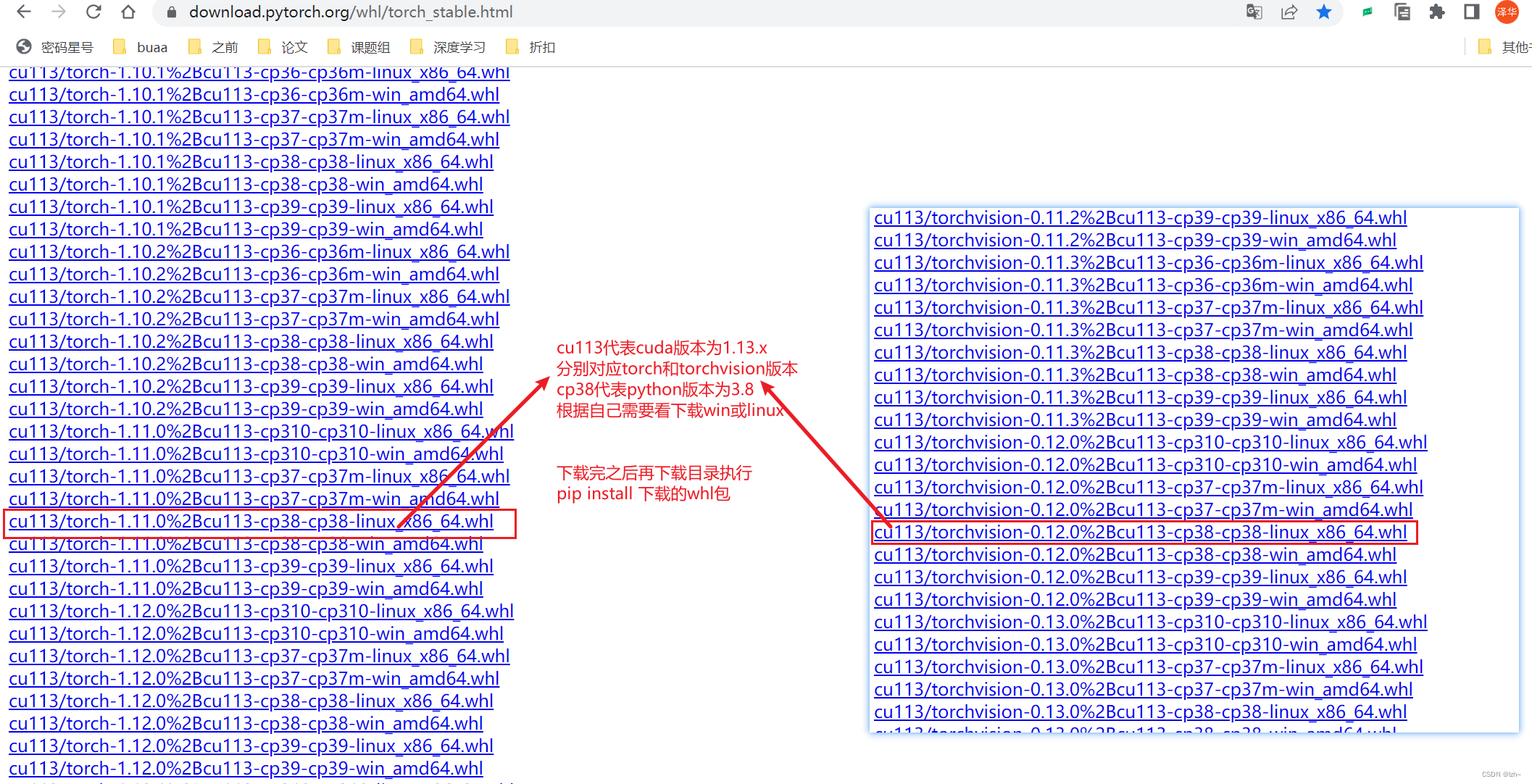This screenshot has height=784, width=1532.
Task: Download torch-1.11.0 cu113 cp39 win_amd64 wheel
Action: tap(246, 589)
